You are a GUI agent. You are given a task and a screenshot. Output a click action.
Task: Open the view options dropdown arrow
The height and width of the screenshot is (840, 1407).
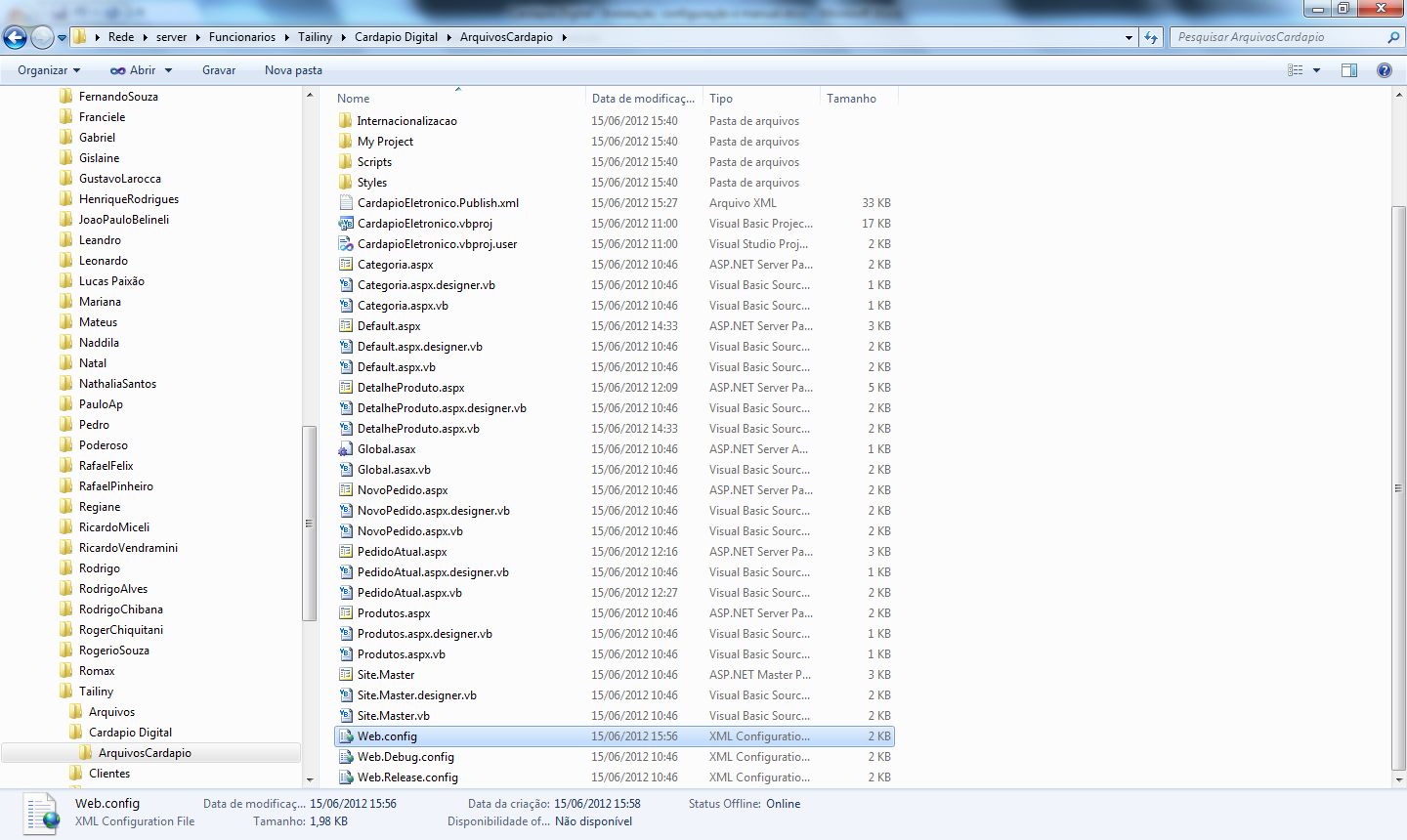coord(1316,70)
